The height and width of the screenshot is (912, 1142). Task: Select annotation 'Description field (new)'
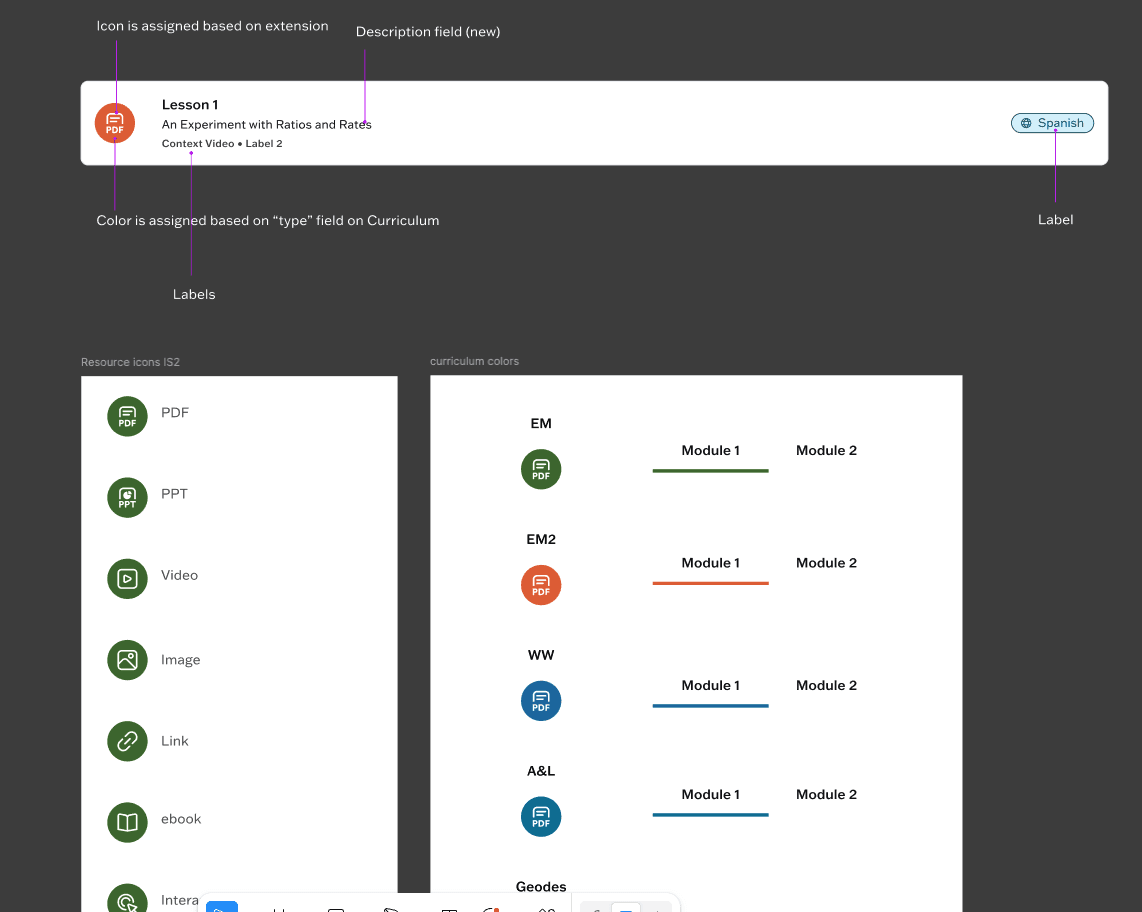pyautogui.click(x=428, y=32)
